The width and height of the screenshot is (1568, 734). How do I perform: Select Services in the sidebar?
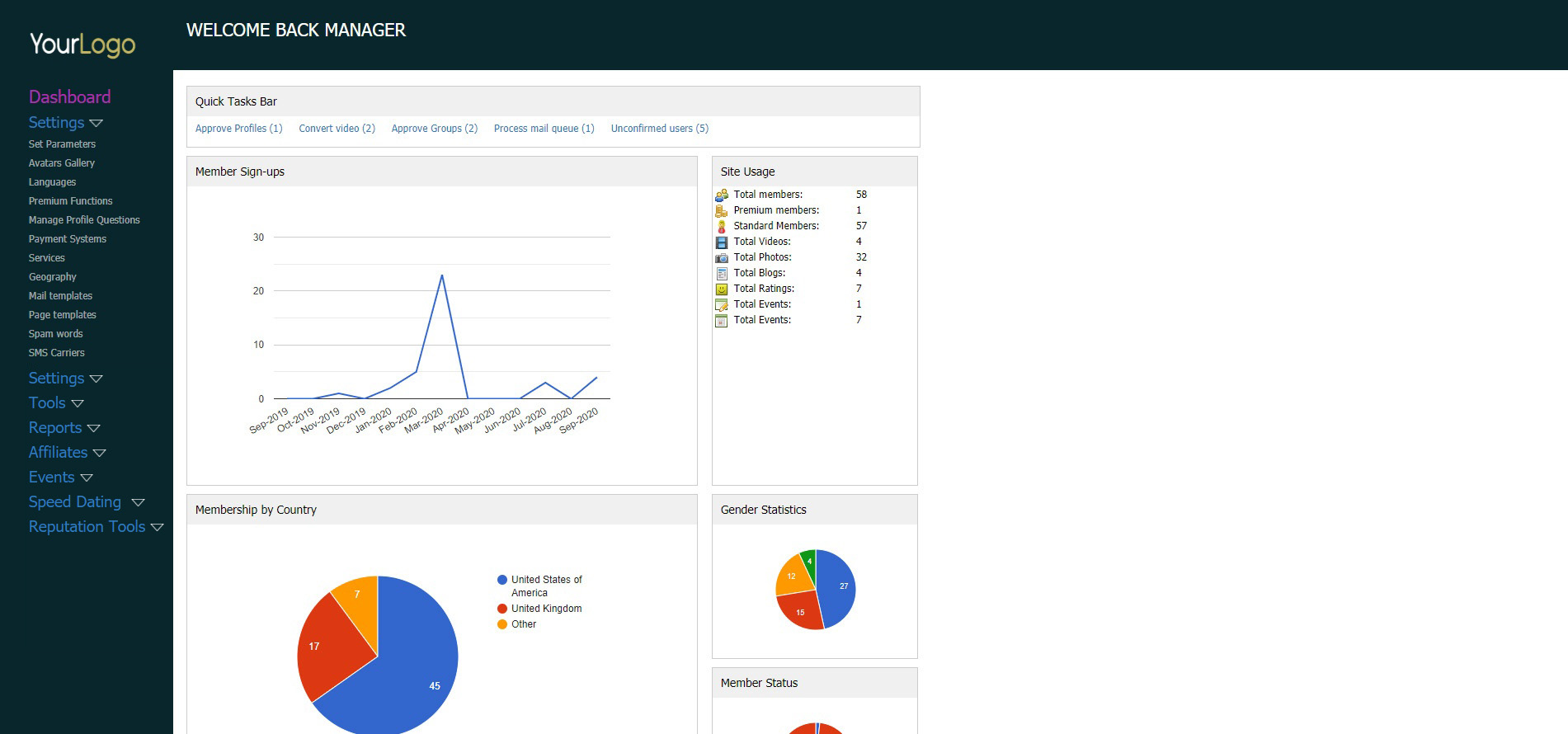(46, 258)
